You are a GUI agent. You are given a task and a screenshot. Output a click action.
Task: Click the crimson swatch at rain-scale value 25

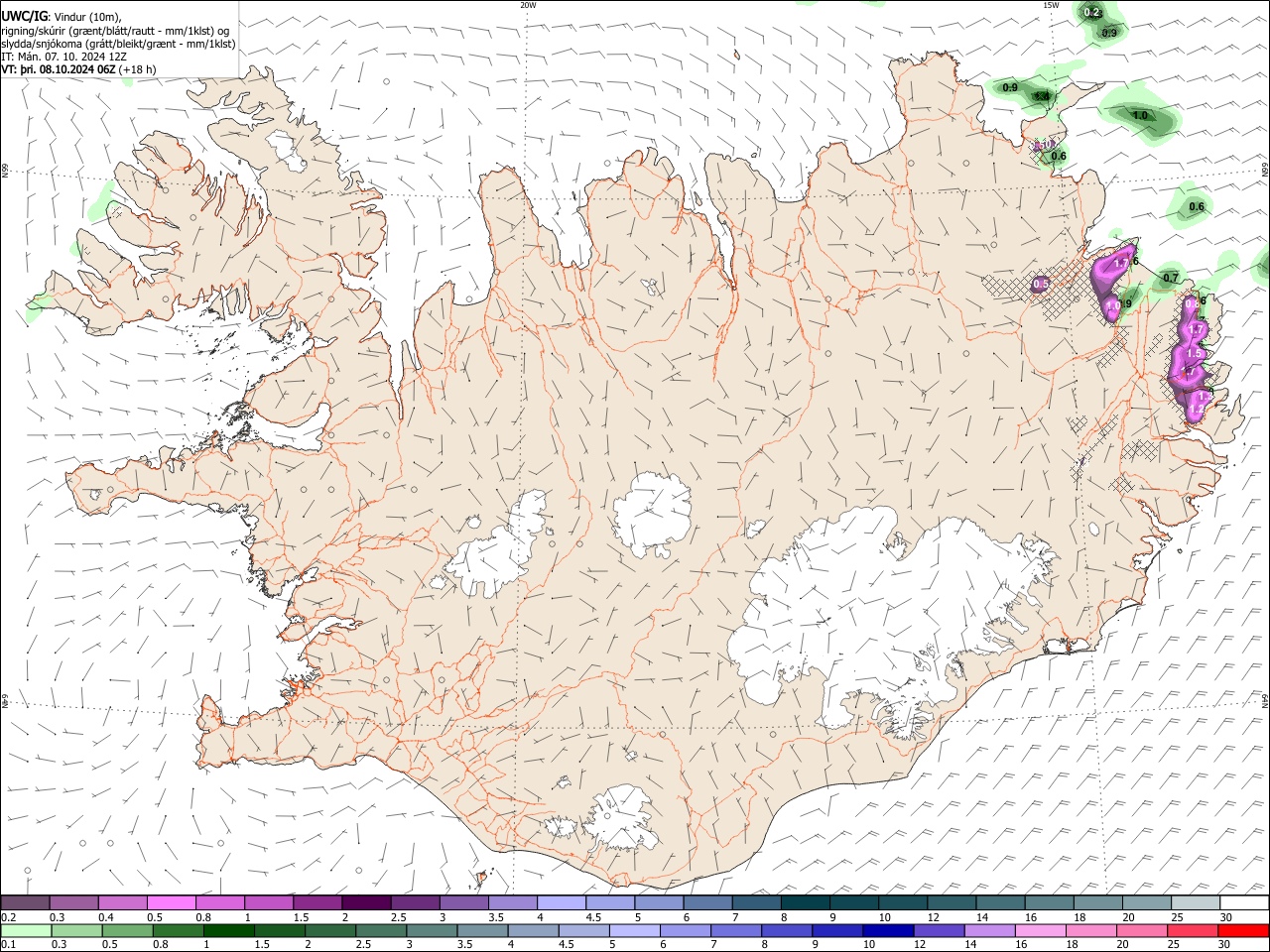[1192, 930]
